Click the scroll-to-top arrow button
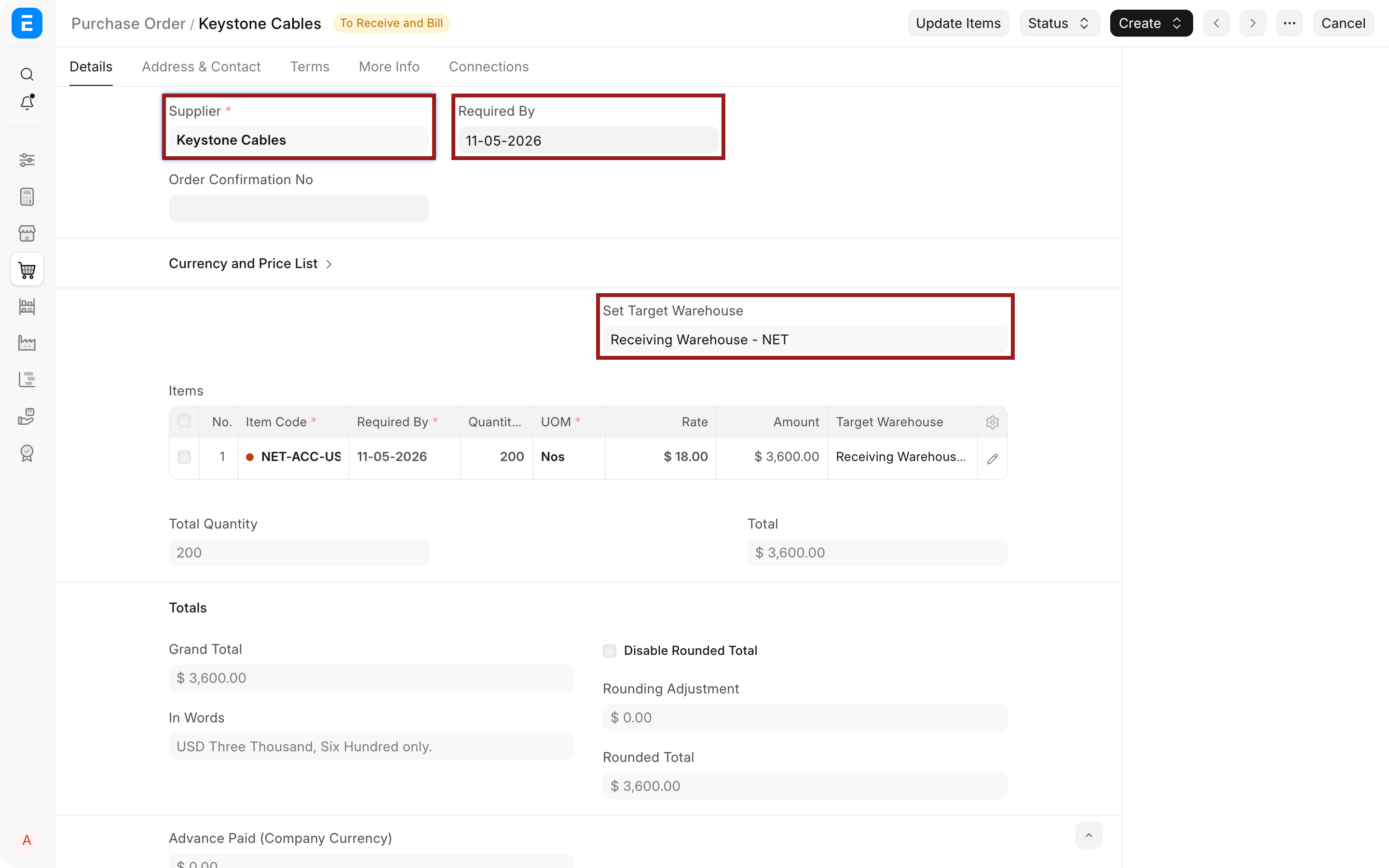Image resolution: width=1389 pixels, height=868 pixels. (x=1089, y=835)
